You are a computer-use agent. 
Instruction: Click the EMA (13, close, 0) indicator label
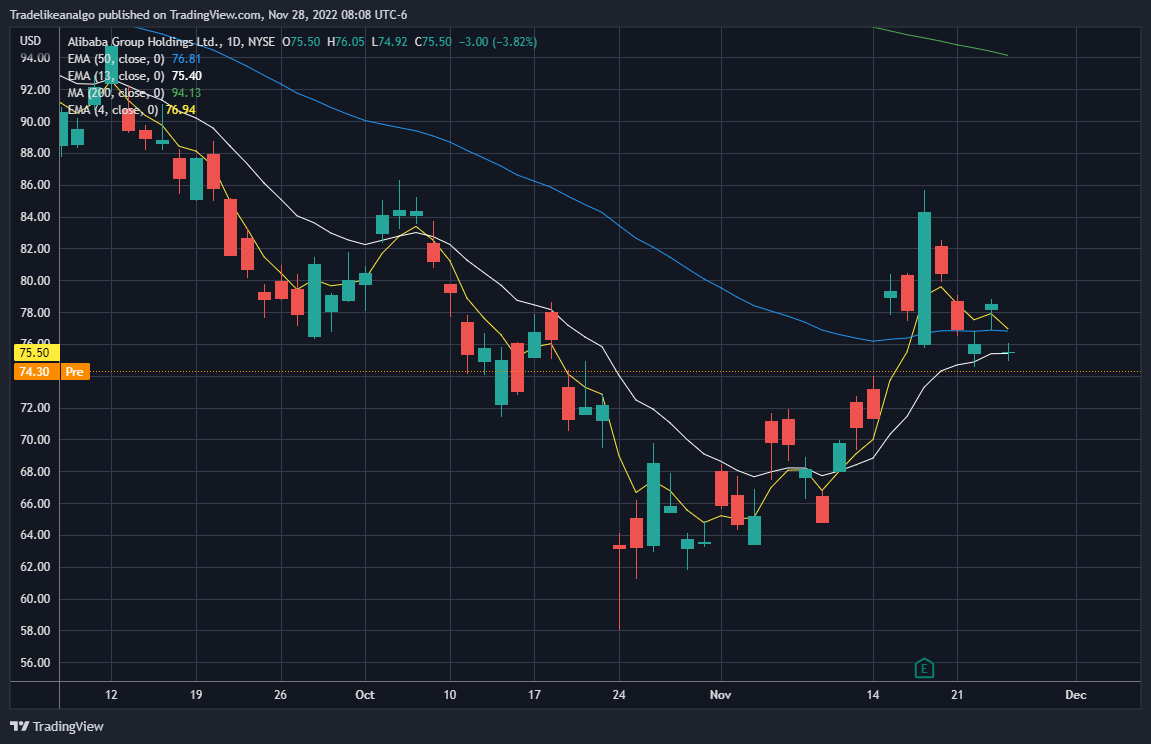pos(116,76)
